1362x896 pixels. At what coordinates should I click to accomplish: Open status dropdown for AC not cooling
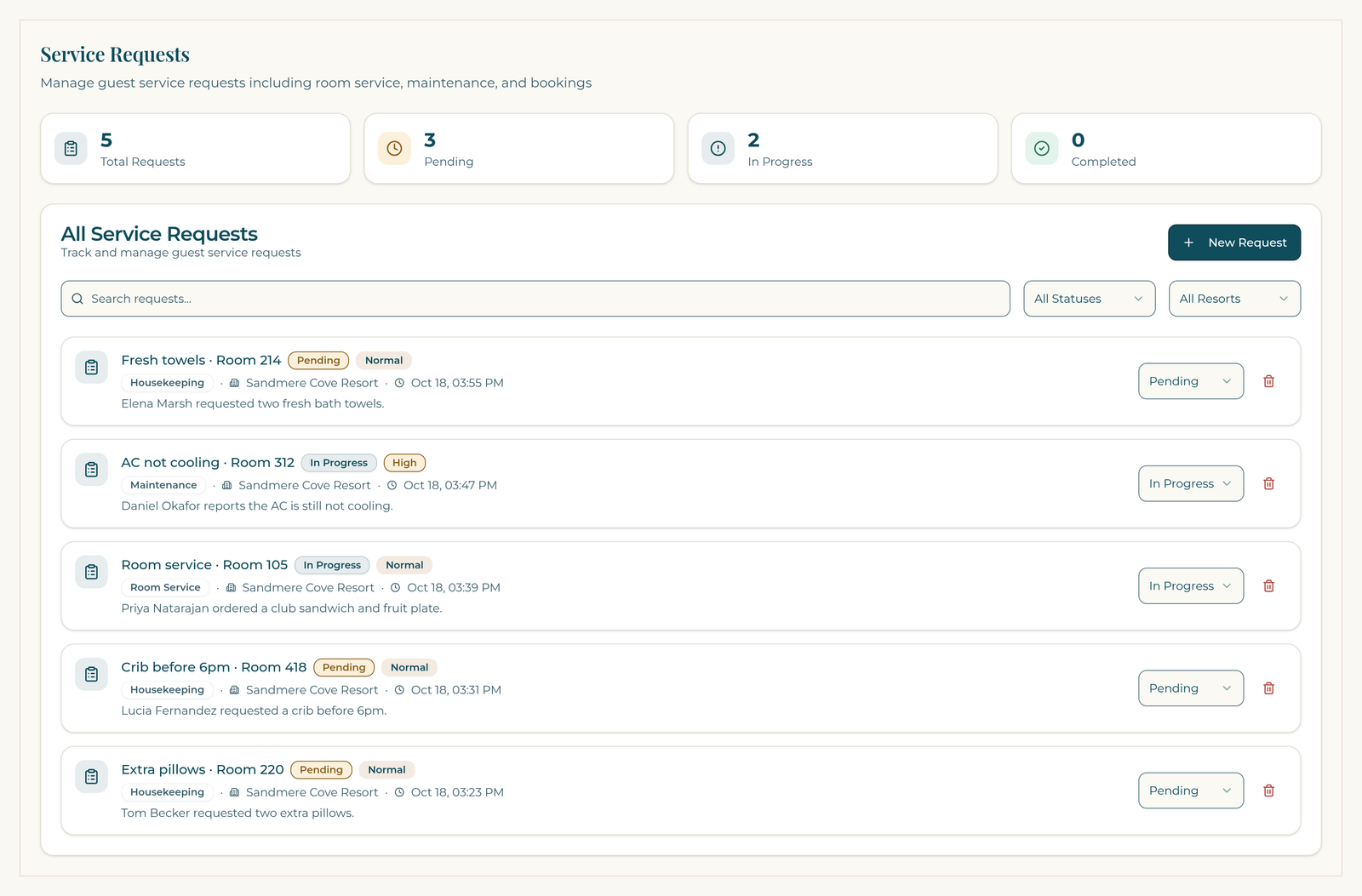coord(1191,483)
